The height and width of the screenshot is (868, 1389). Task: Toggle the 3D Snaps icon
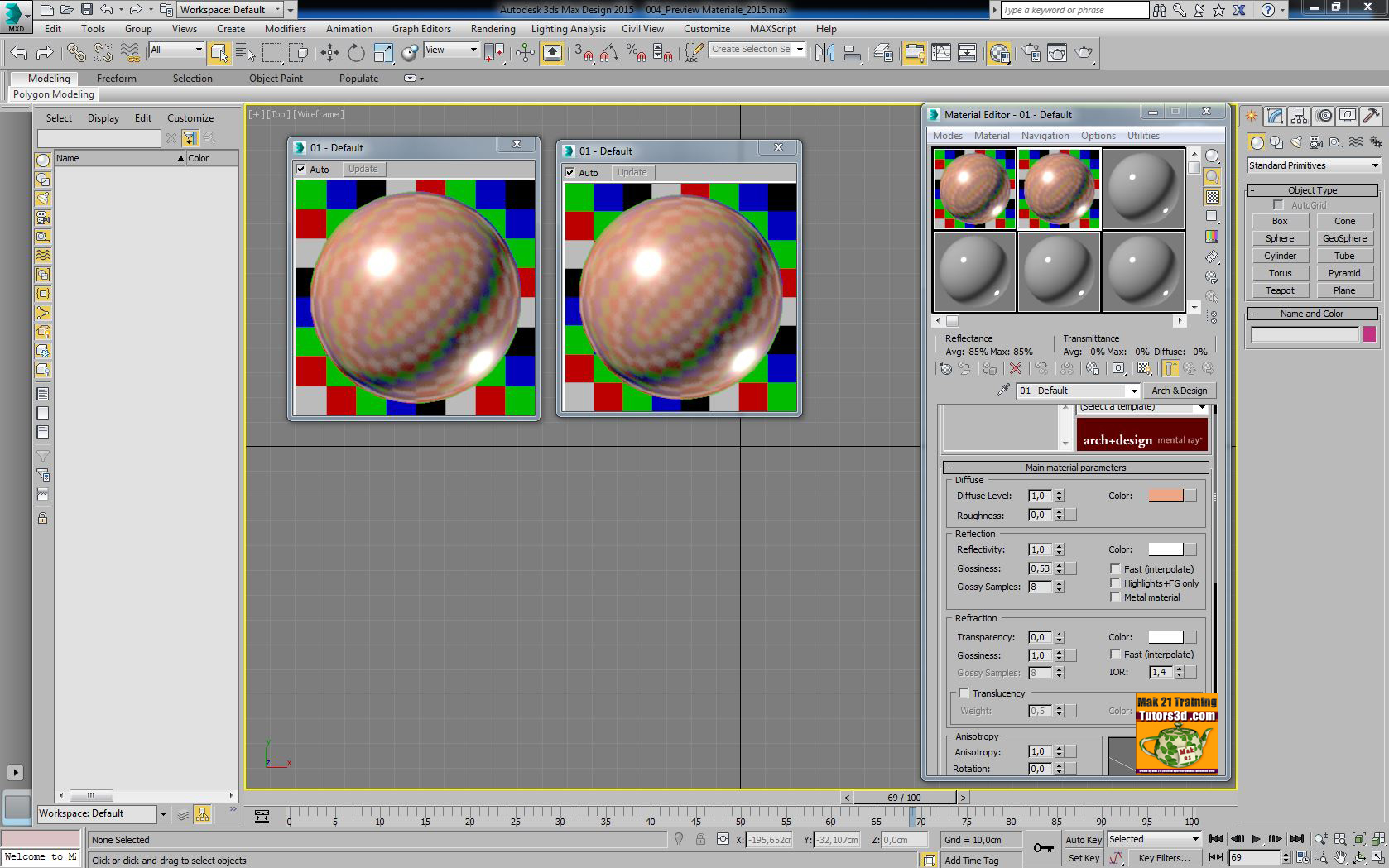584,53
